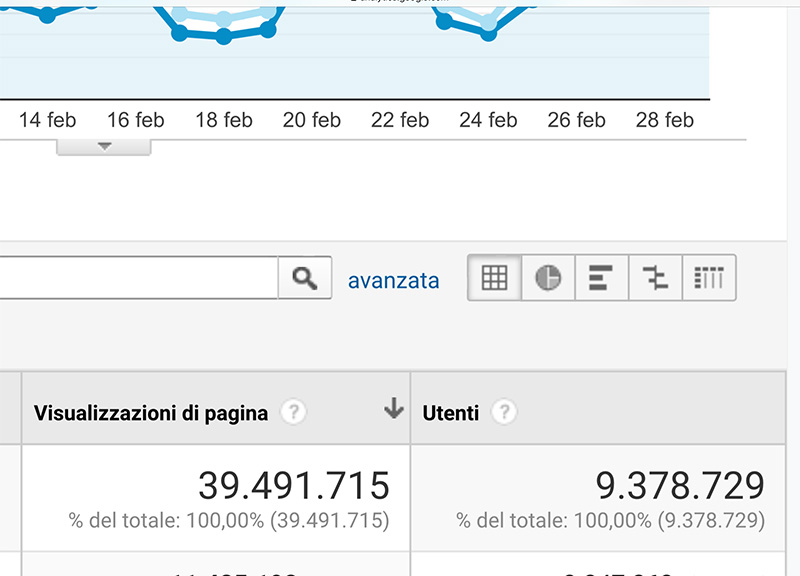The image size is (800, 576).
Task: Click the 9.378.729 users total cell
Action: click(598, 498)
